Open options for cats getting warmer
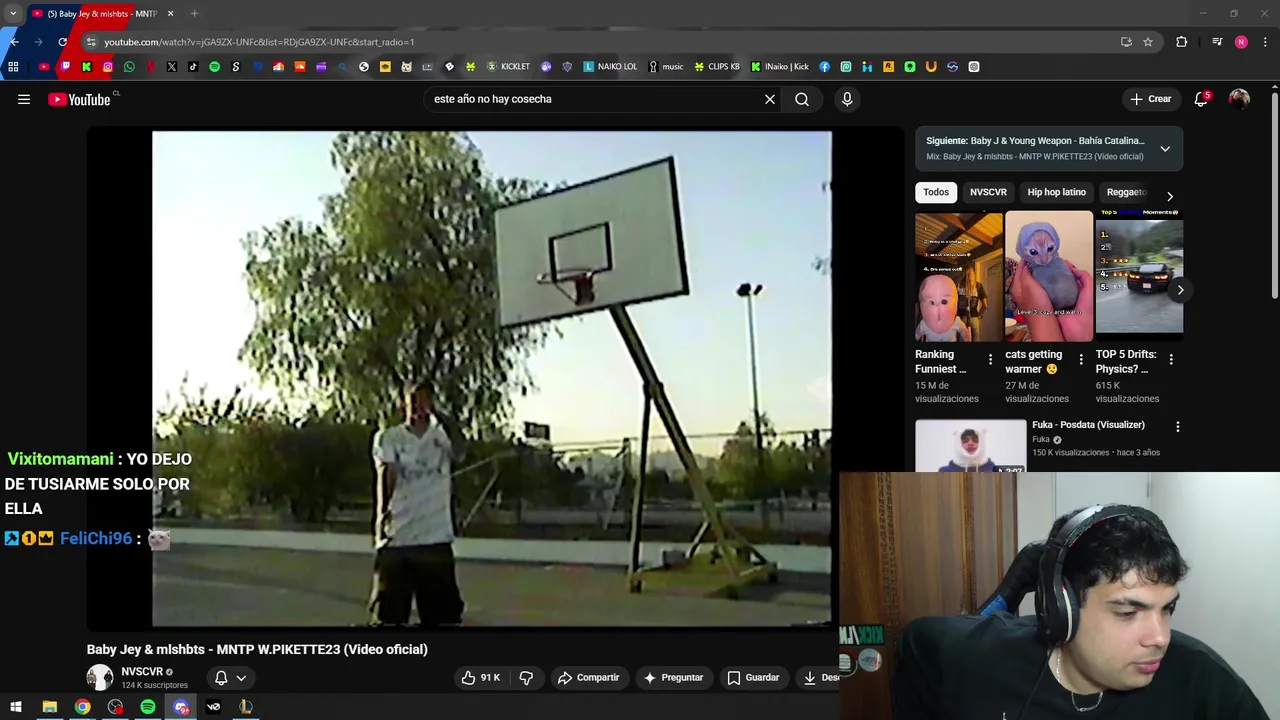The height and width of the screenshot is (720, 1280). [x=1080, y=359]
